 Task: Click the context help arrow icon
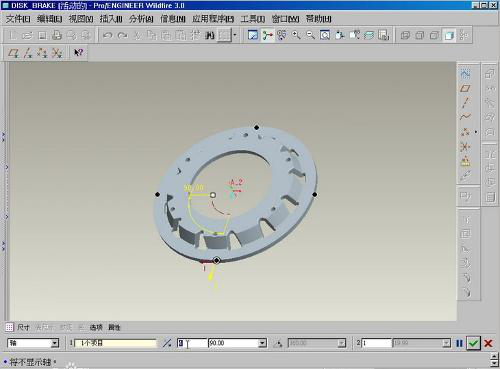pyautogui.click(x=79, y=53)
